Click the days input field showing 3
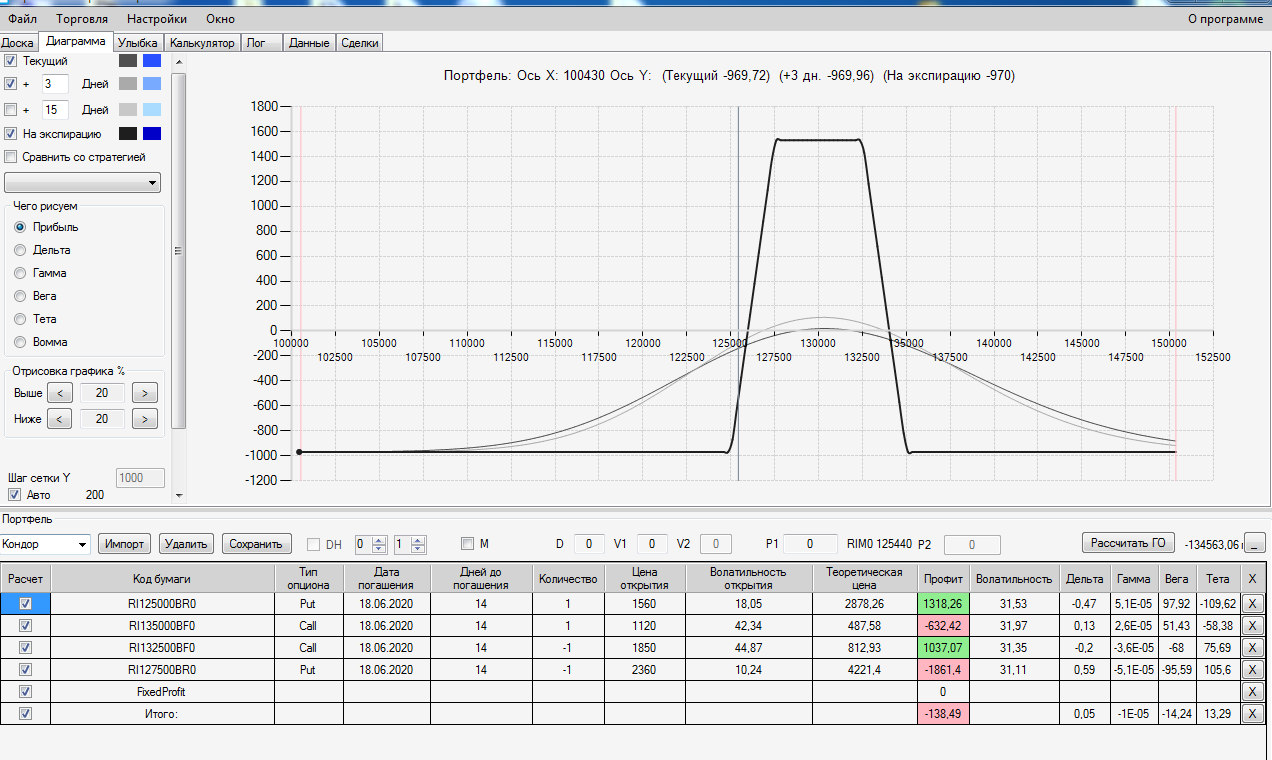The image size is (1272, 760). click(55, 84)
